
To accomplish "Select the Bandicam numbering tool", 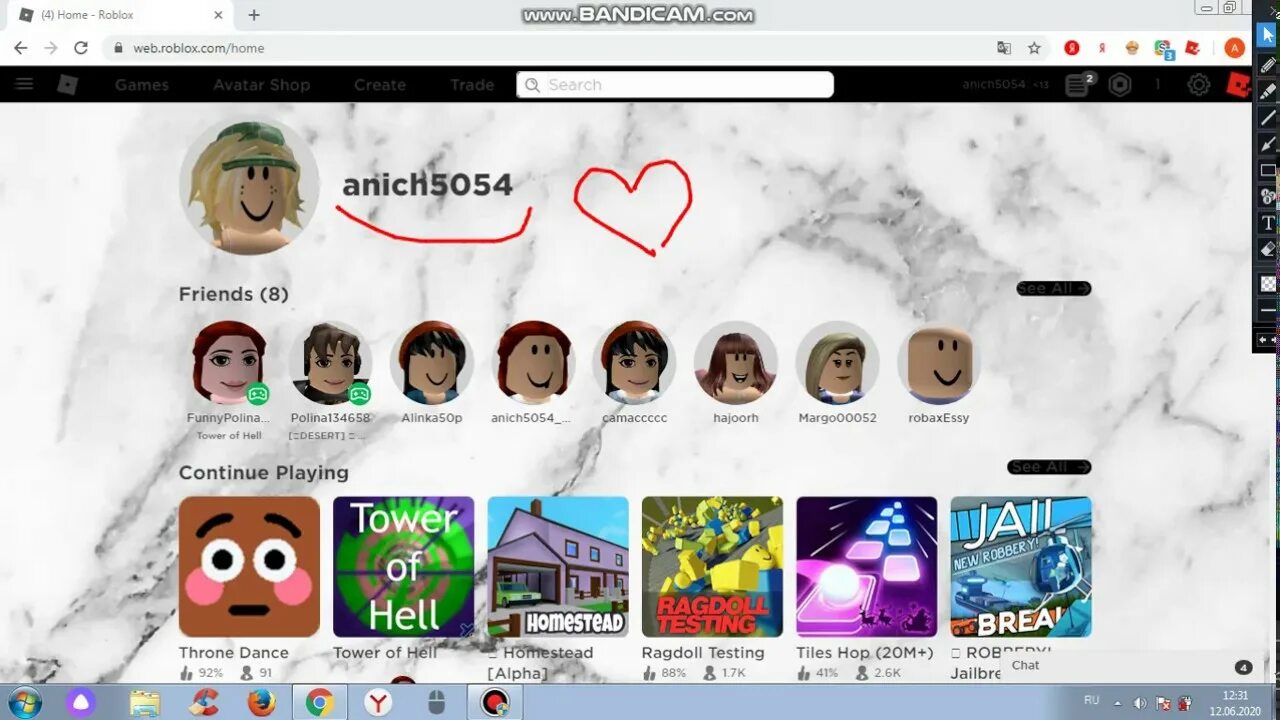I will click(1267, 196).
